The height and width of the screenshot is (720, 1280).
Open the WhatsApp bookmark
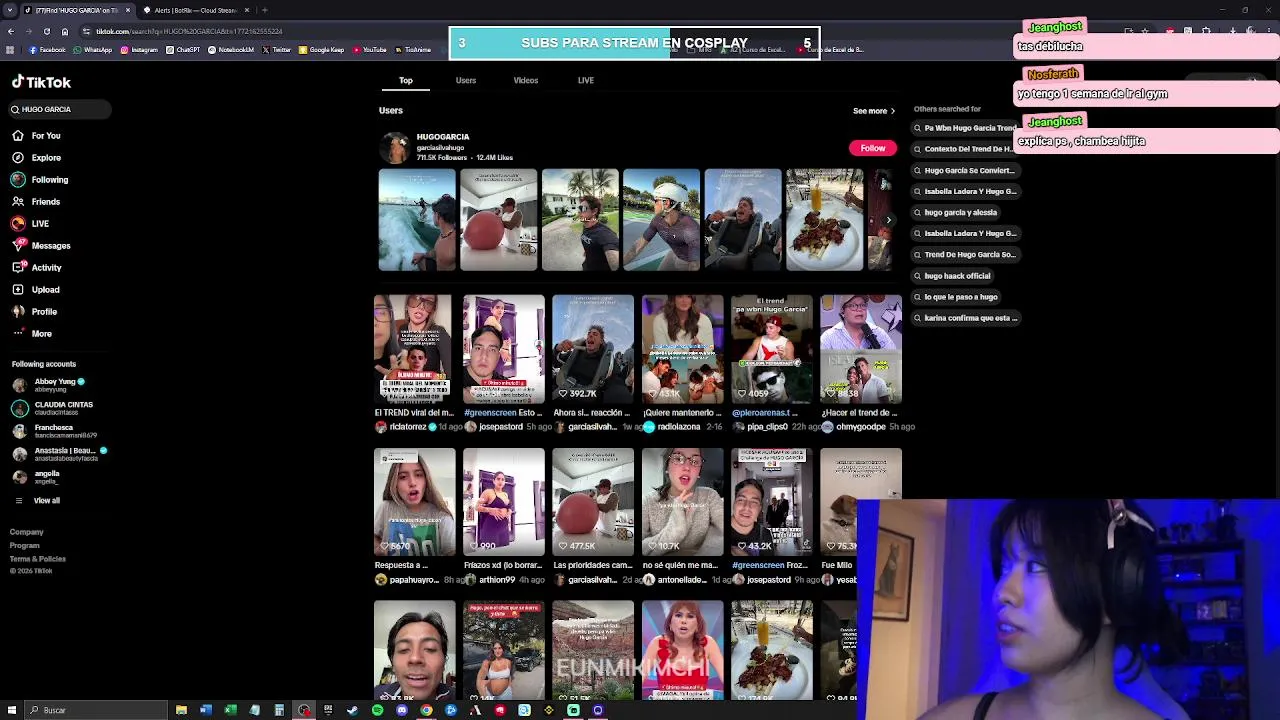click(x=94, y=49)
